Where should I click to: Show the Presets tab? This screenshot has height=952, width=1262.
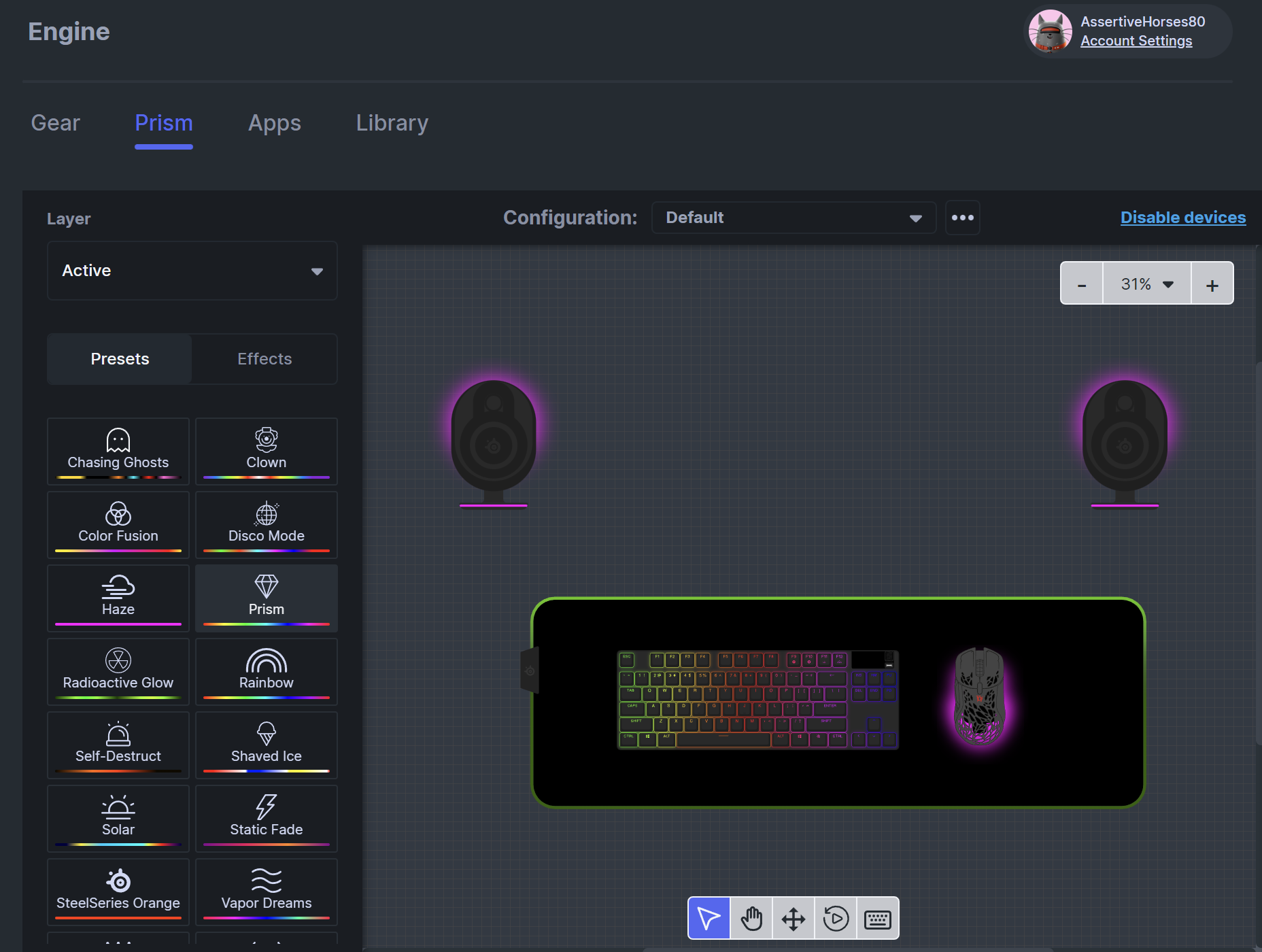tap(120, 359)
